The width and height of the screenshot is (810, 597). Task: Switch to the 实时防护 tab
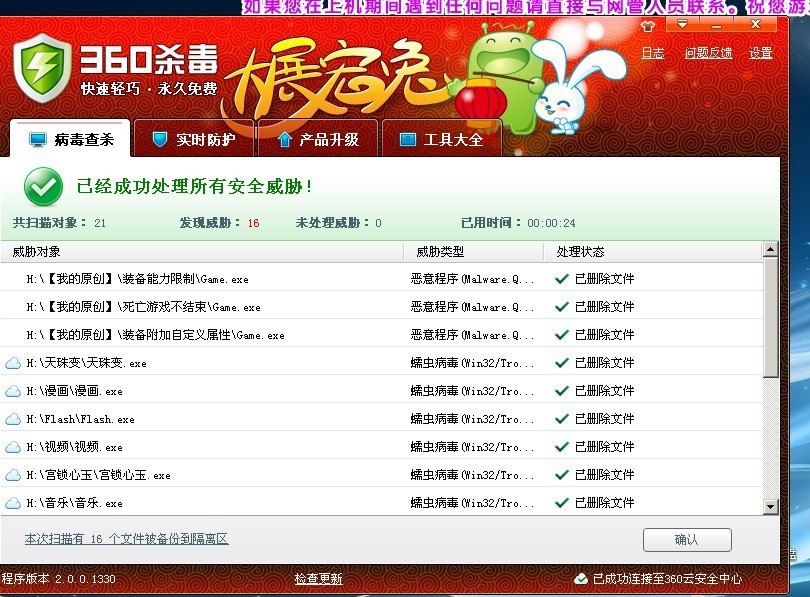pos(194,139)
